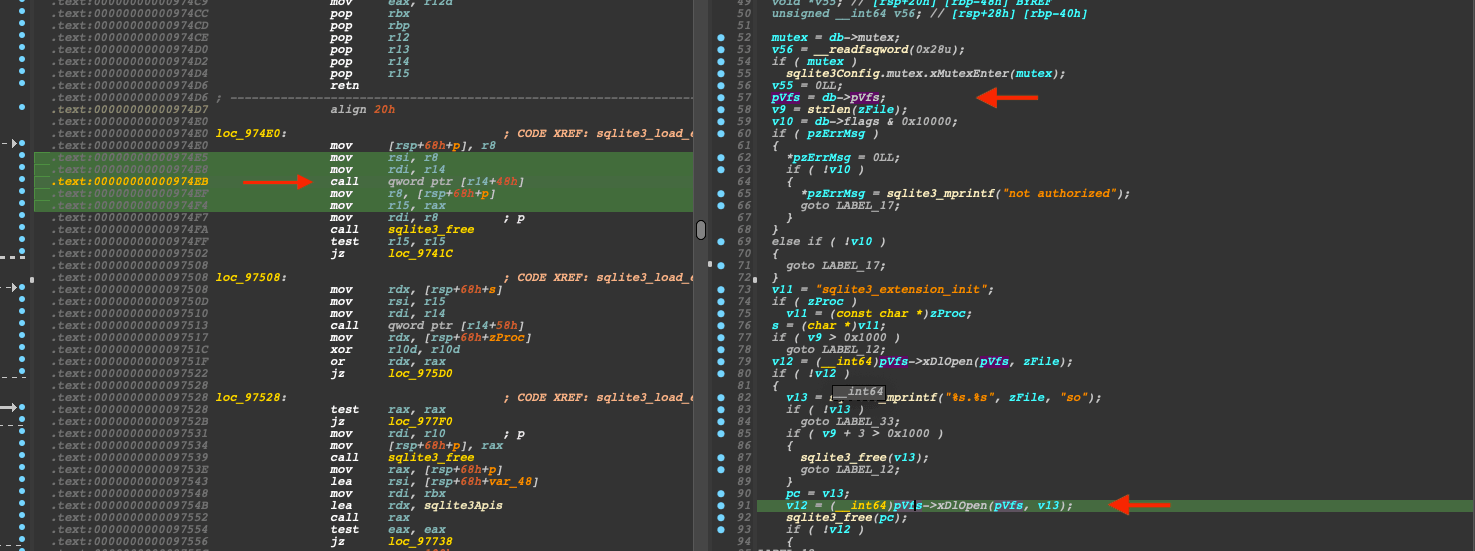Toggle breakpoint dot on pseudocode line 91
This screenshot has height=551, width=1475.
721,506
